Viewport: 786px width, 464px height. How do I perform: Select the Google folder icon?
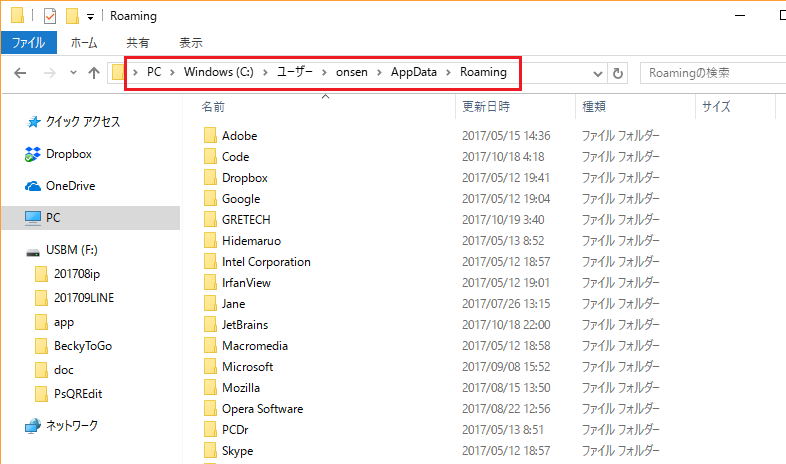click(210, 198)
